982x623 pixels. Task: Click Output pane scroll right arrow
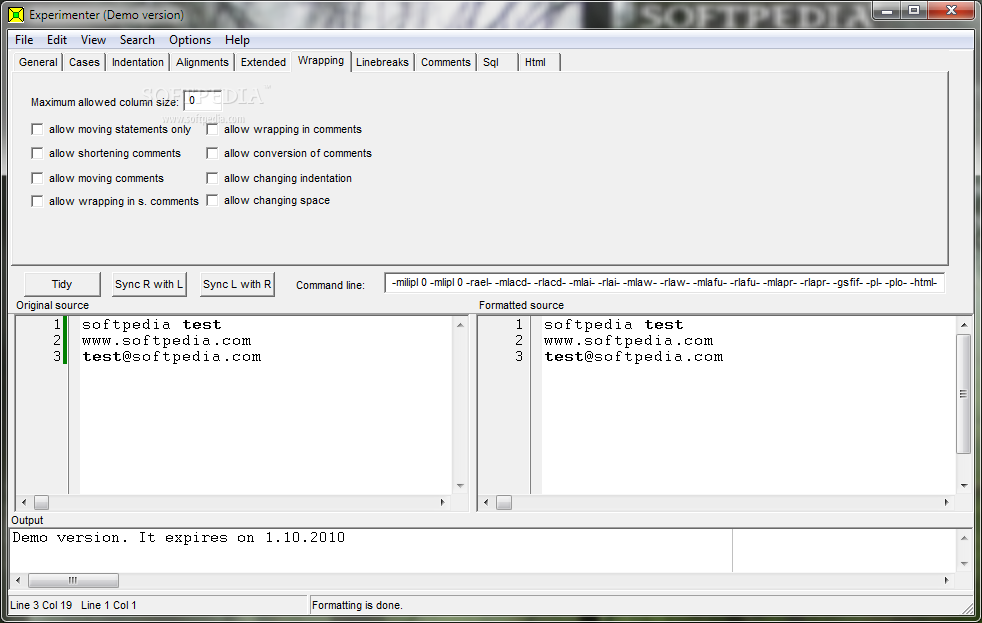(x=946, y=580)
